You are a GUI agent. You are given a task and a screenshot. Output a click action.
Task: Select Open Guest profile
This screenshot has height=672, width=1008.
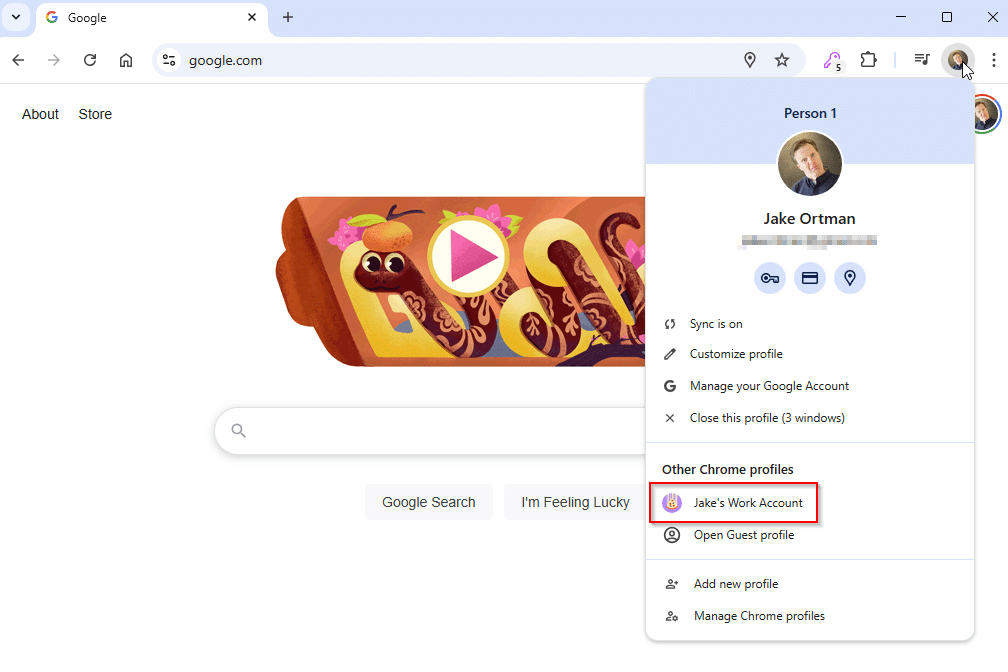point(810,535)
